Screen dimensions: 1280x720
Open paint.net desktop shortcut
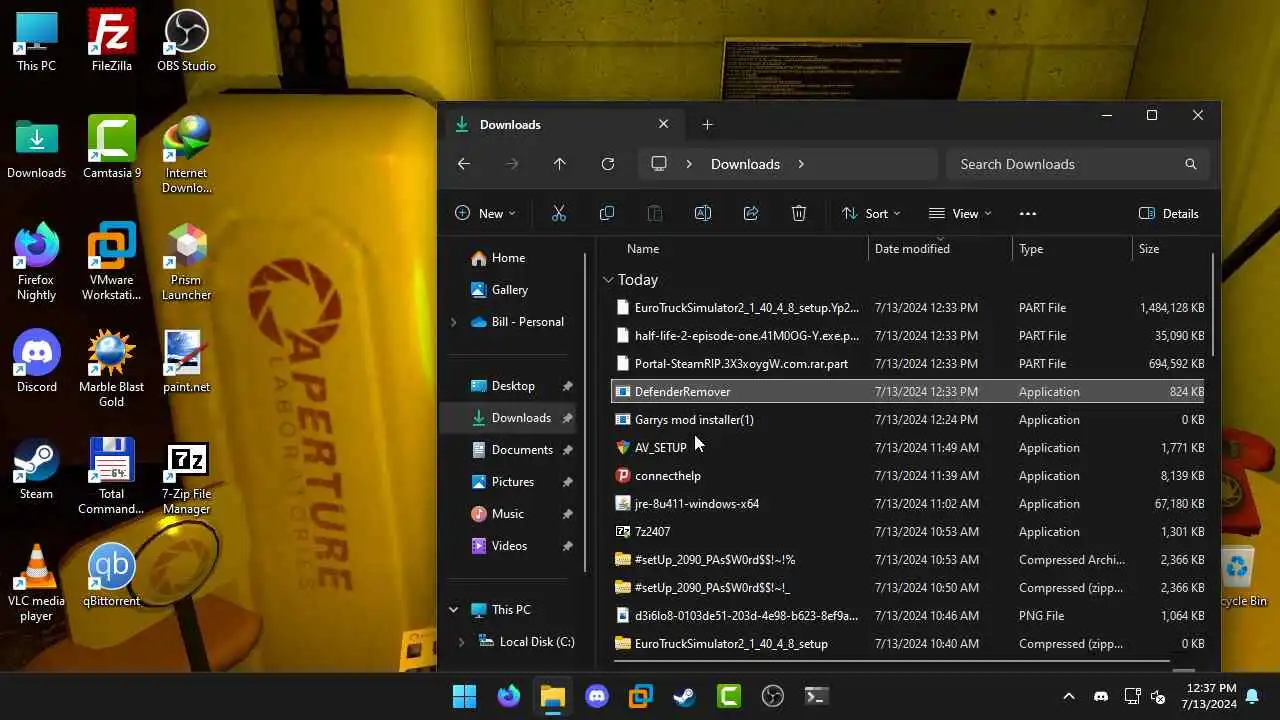coord(186,362)
